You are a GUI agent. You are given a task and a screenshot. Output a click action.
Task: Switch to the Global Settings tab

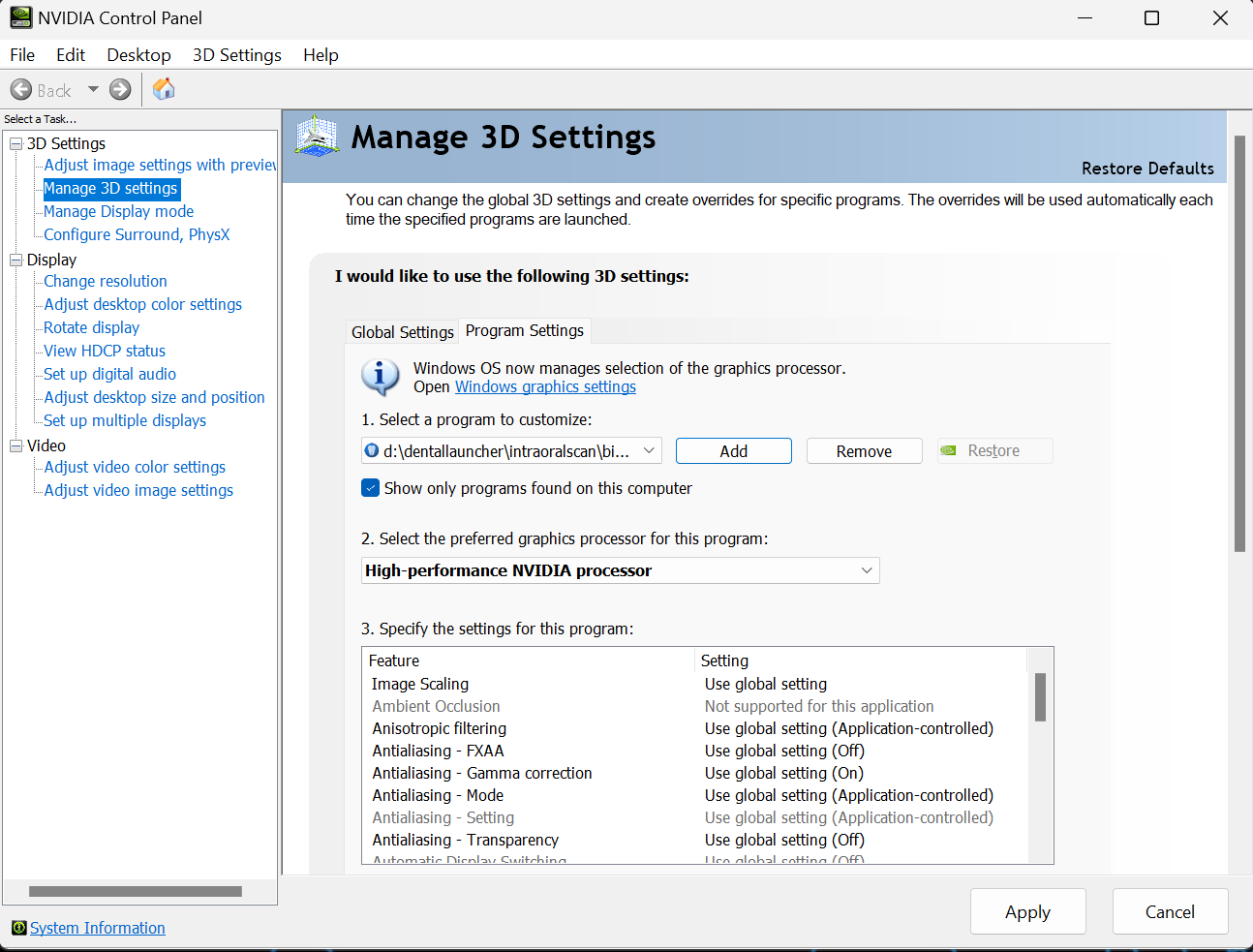point(402,332)
